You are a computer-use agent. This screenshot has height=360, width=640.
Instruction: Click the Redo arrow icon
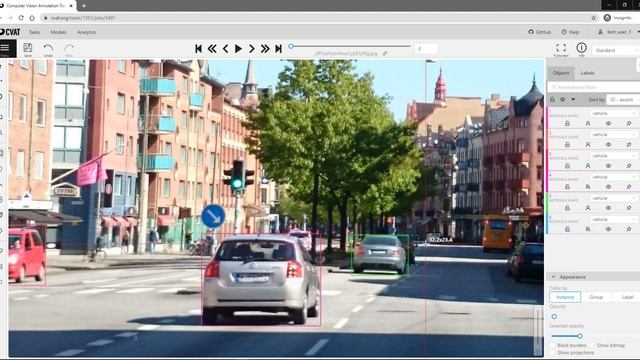(x=69, y=49)
